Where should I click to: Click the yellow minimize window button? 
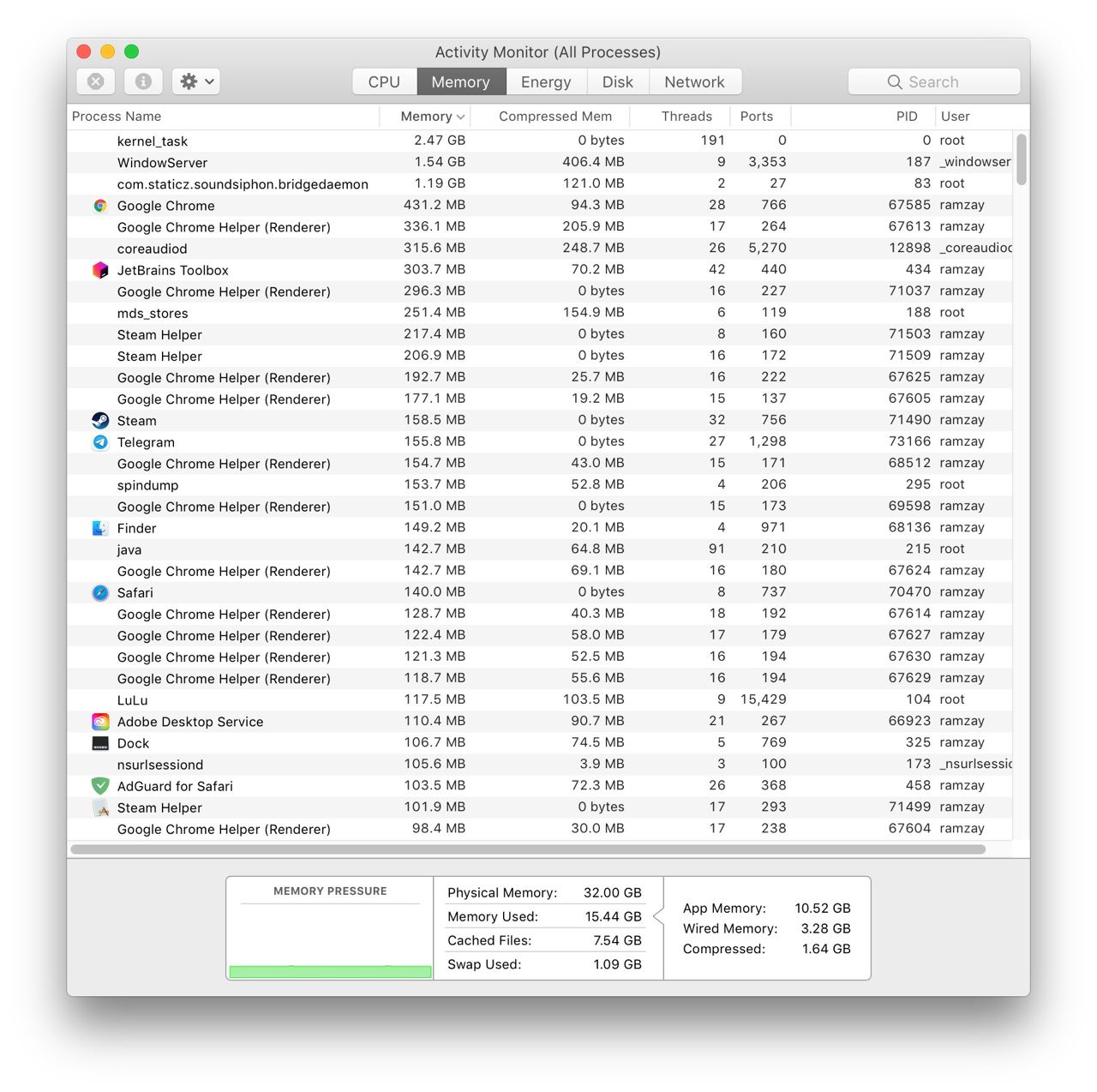click(x=107, y=51)
